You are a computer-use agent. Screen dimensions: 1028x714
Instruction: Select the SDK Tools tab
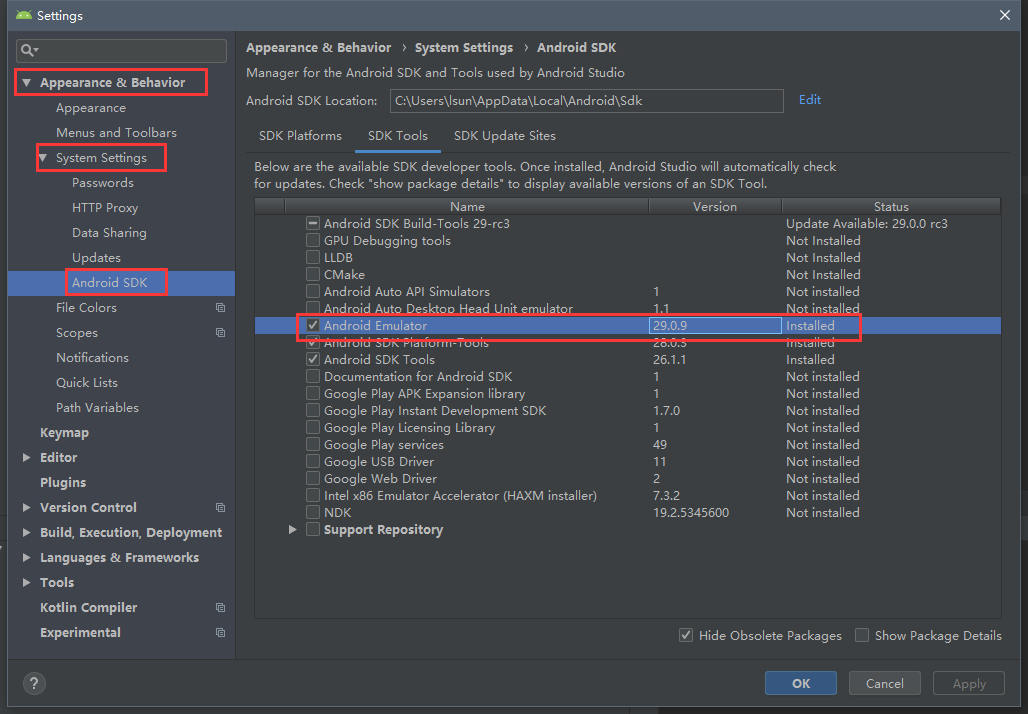tap(397, 136)
